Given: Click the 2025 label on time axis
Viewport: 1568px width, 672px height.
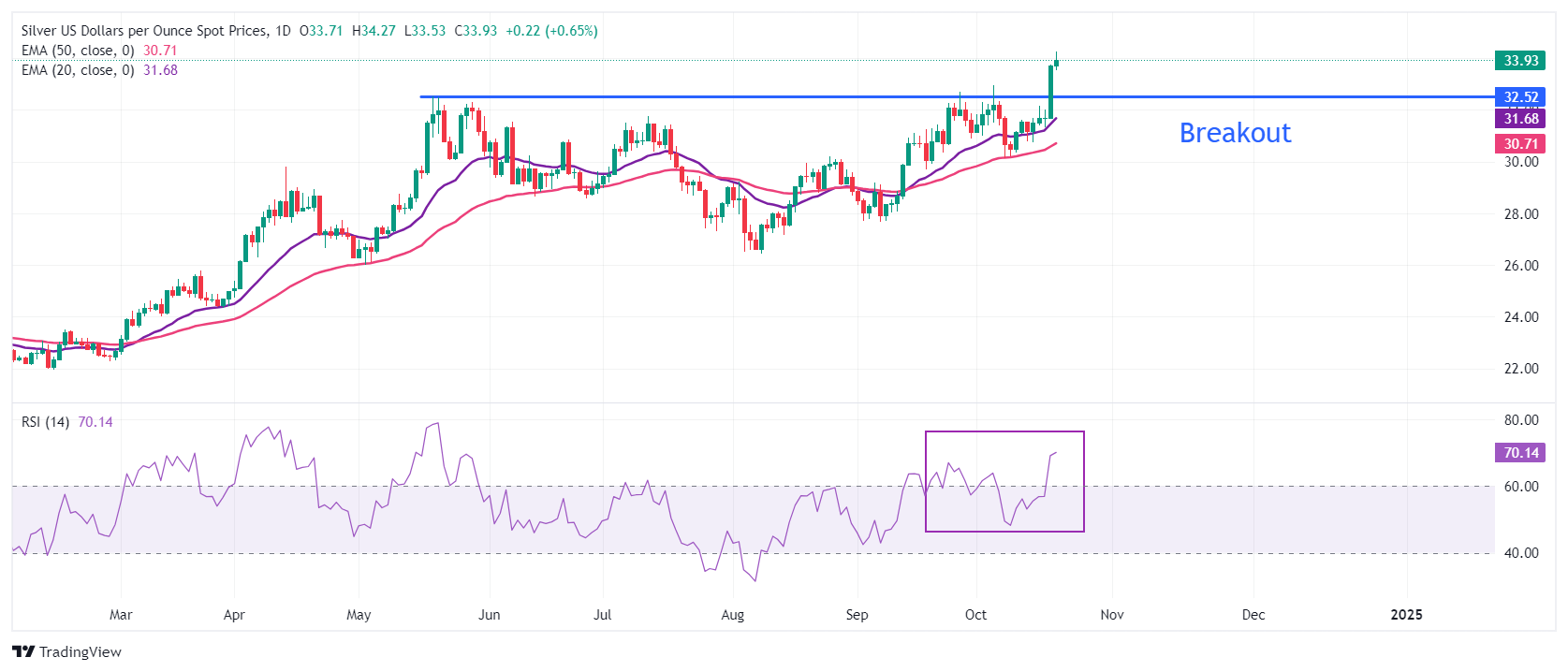Looking at the screenshot, I should pos(1406,615).
